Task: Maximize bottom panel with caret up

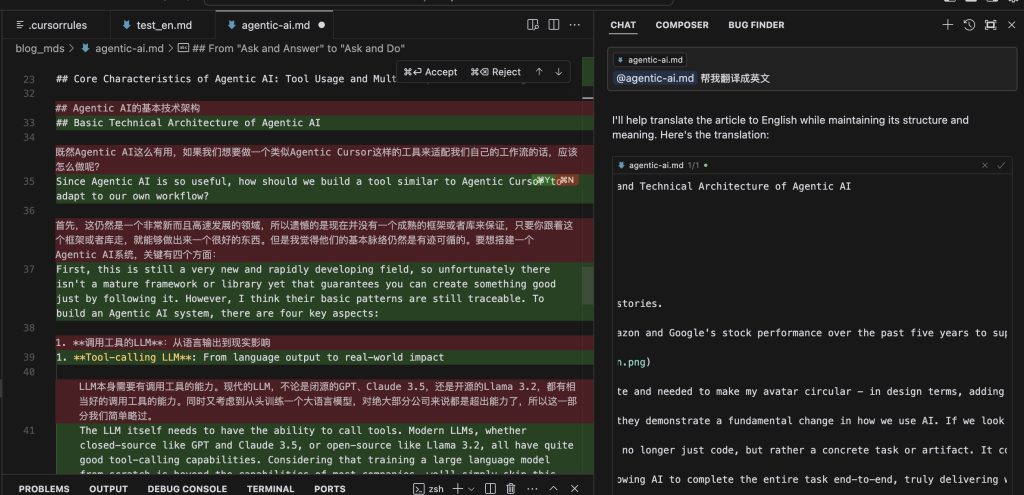Action: pyautogui.click(x=554, y=488)
